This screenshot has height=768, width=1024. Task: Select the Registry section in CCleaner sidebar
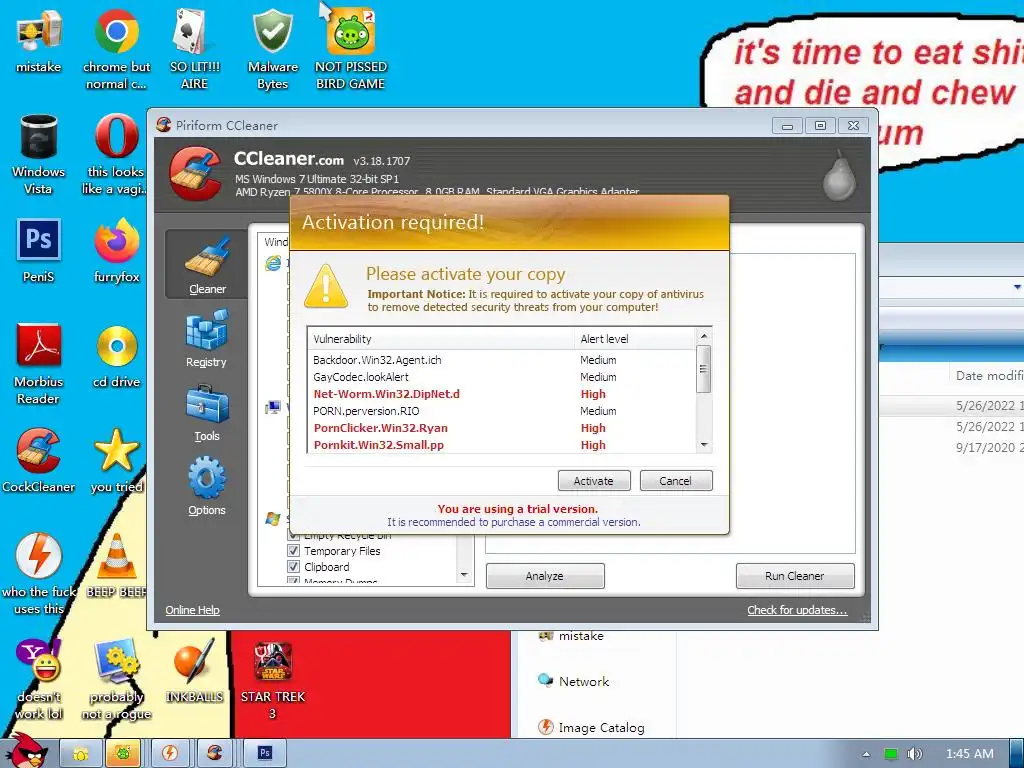tap(206, 338)
